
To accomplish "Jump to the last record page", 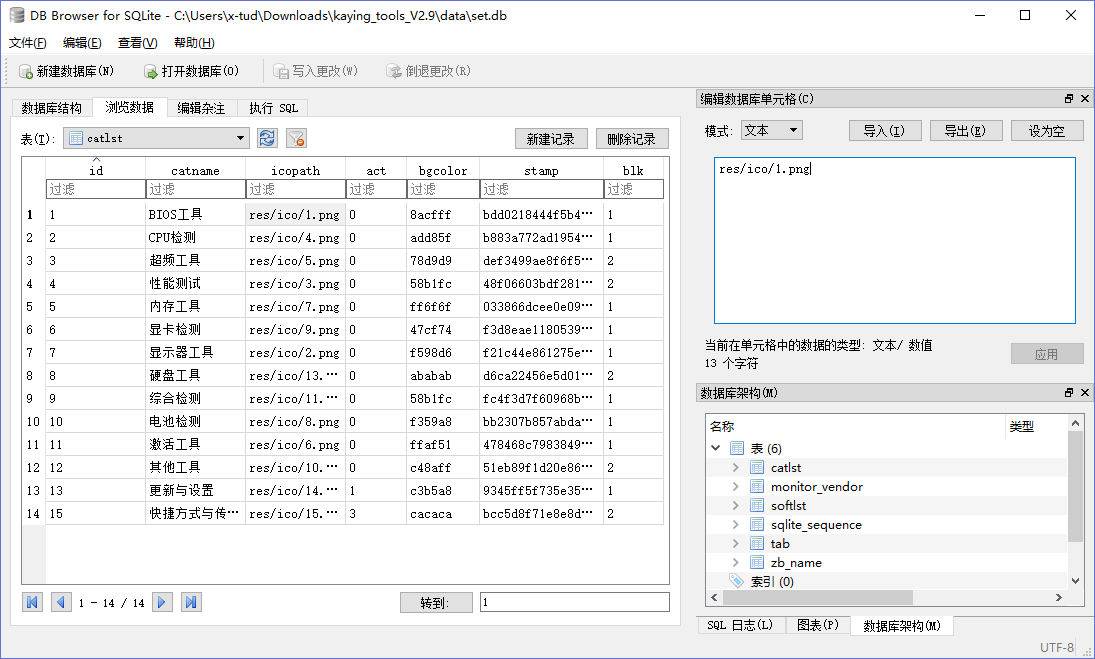I will pyautogui.click(x=190, y=602).
